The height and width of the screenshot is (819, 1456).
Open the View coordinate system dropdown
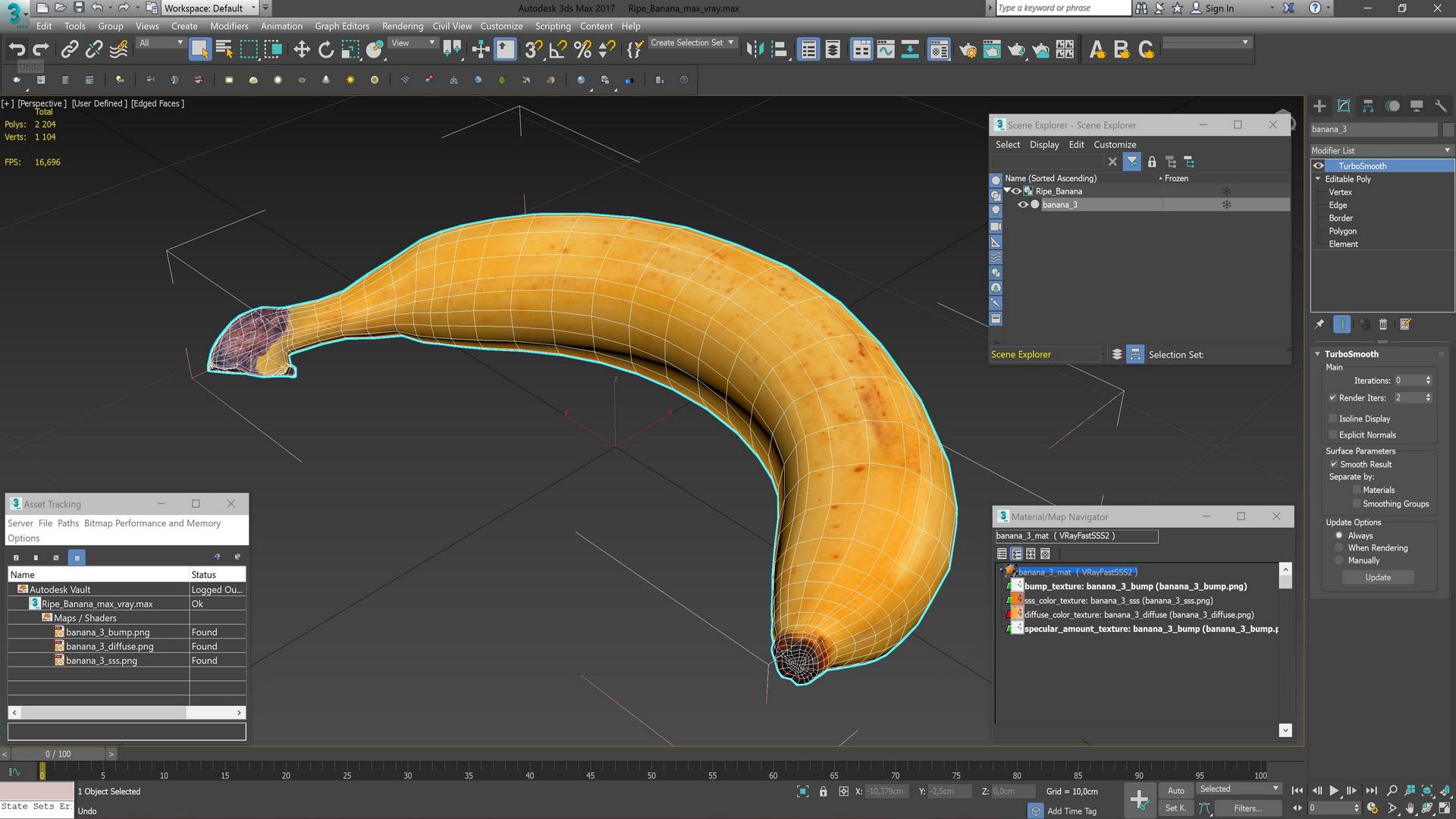(x=413, y=43)
